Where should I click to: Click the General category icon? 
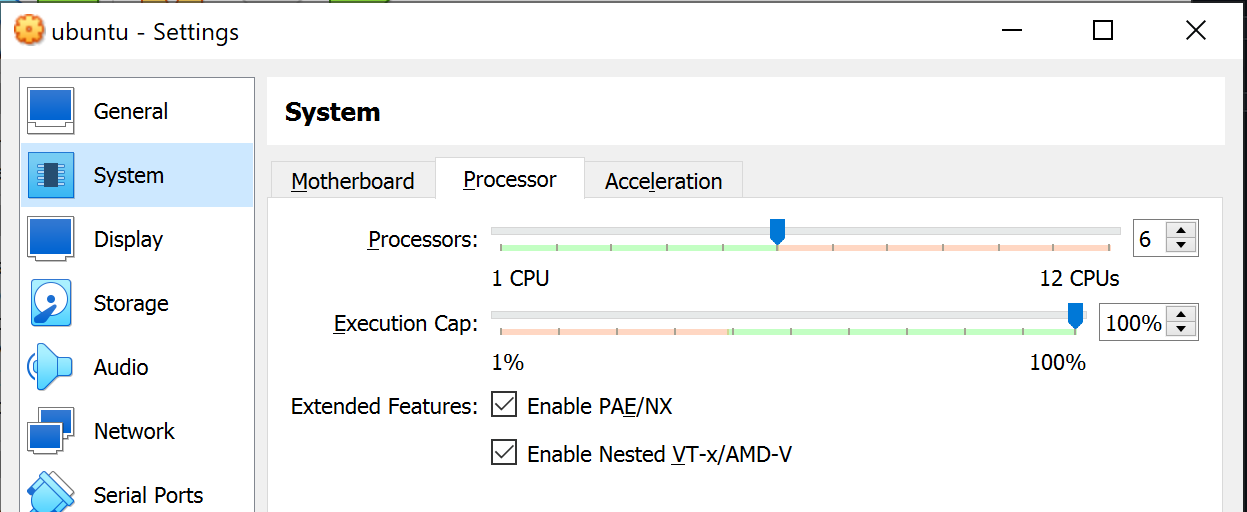tap(50, 111)
